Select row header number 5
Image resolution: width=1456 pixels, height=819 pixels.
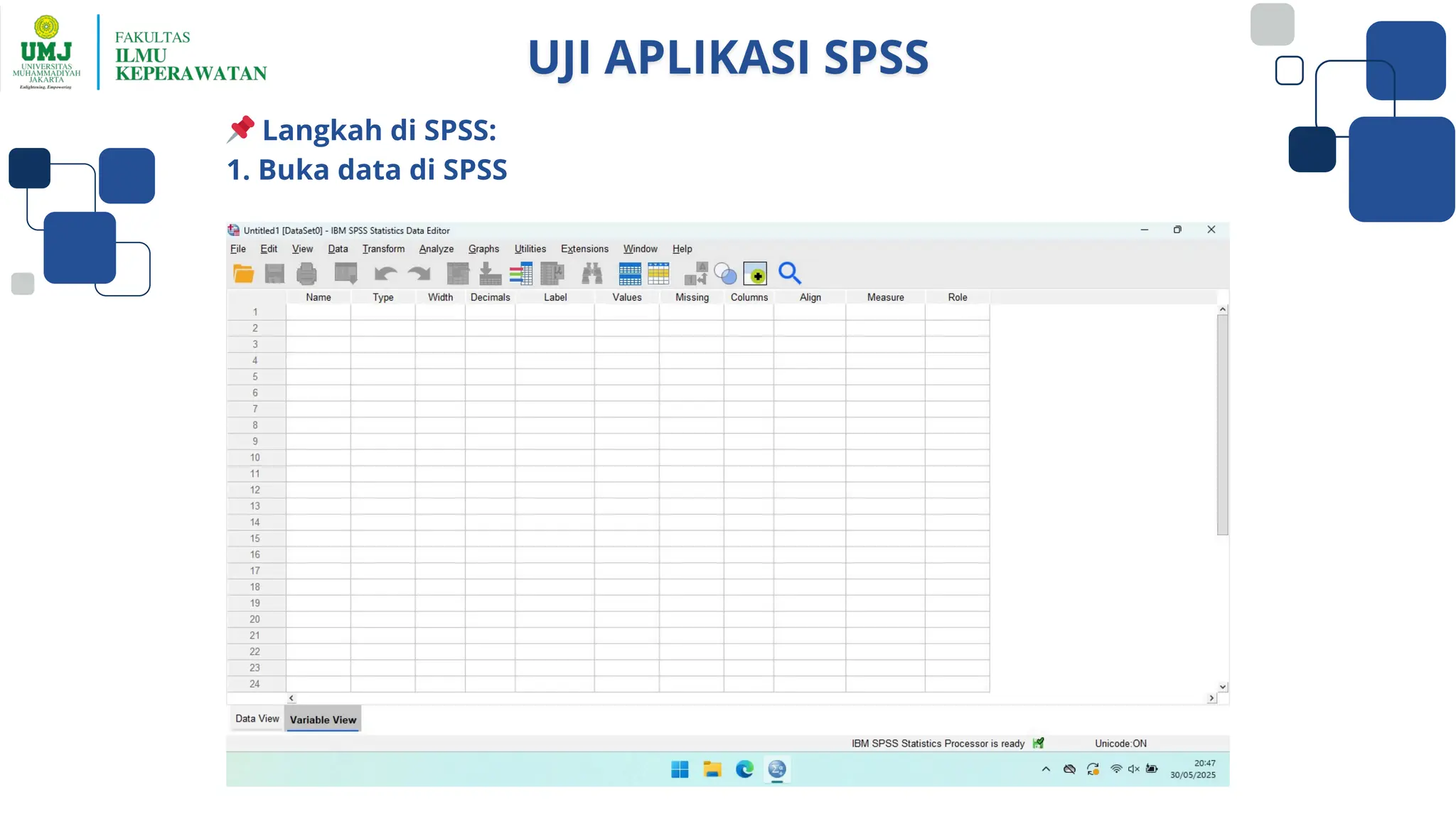(x=255, y=377)
